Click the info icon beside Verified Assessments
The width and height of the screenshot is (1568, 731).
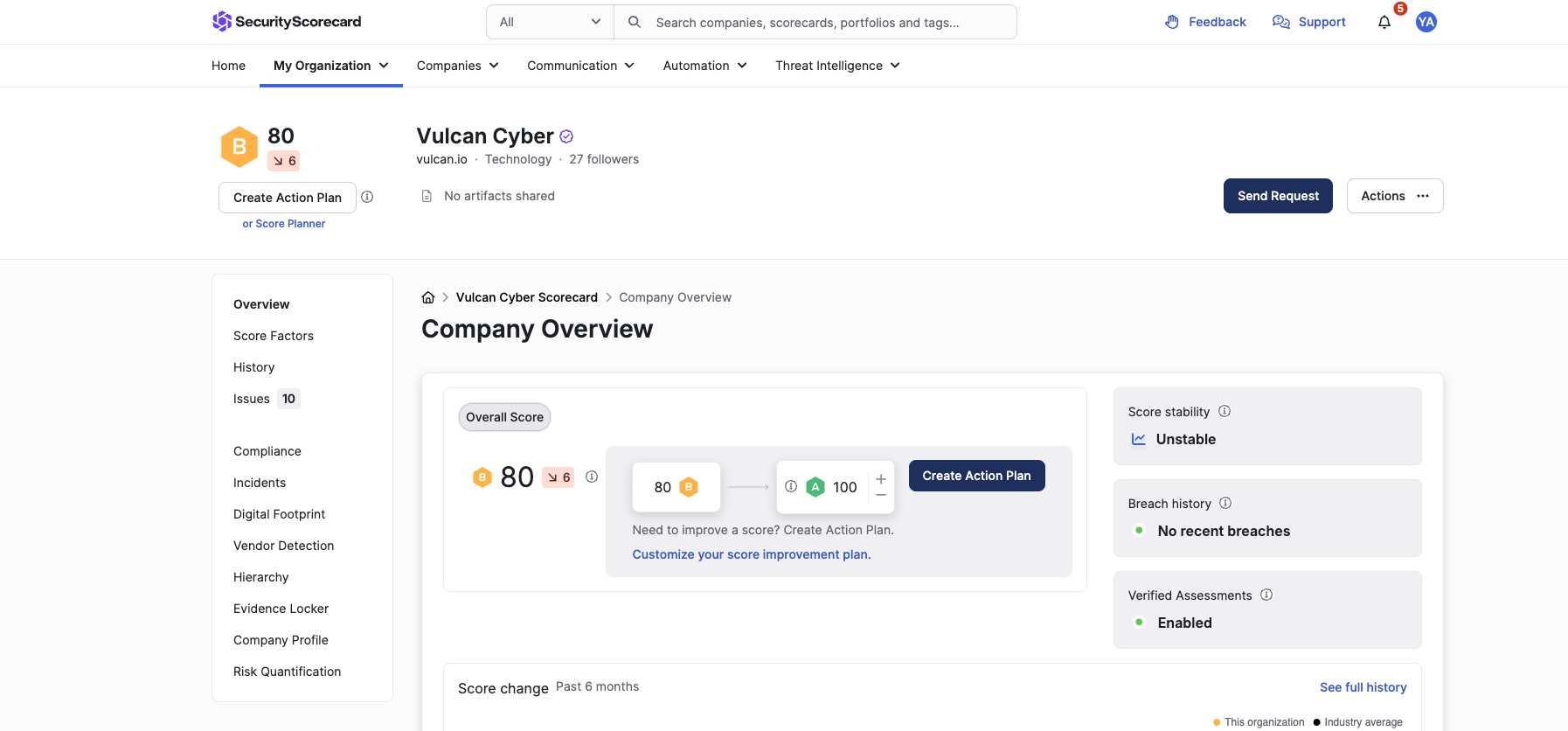pyautogui.click(x=1266, y=595)
